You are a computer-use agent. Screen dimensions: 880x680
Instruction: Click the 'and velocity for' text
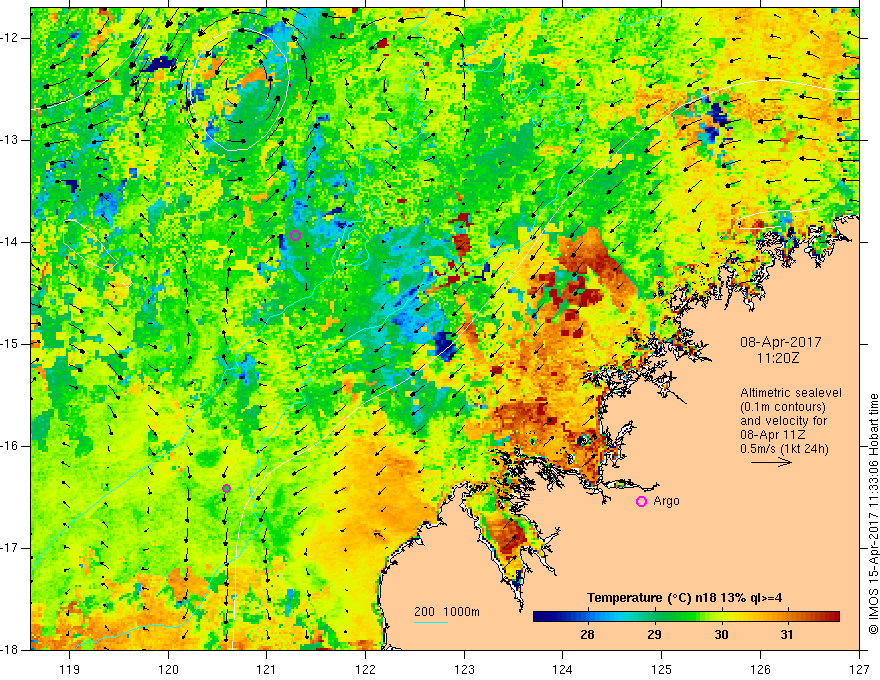pos(783,421)
